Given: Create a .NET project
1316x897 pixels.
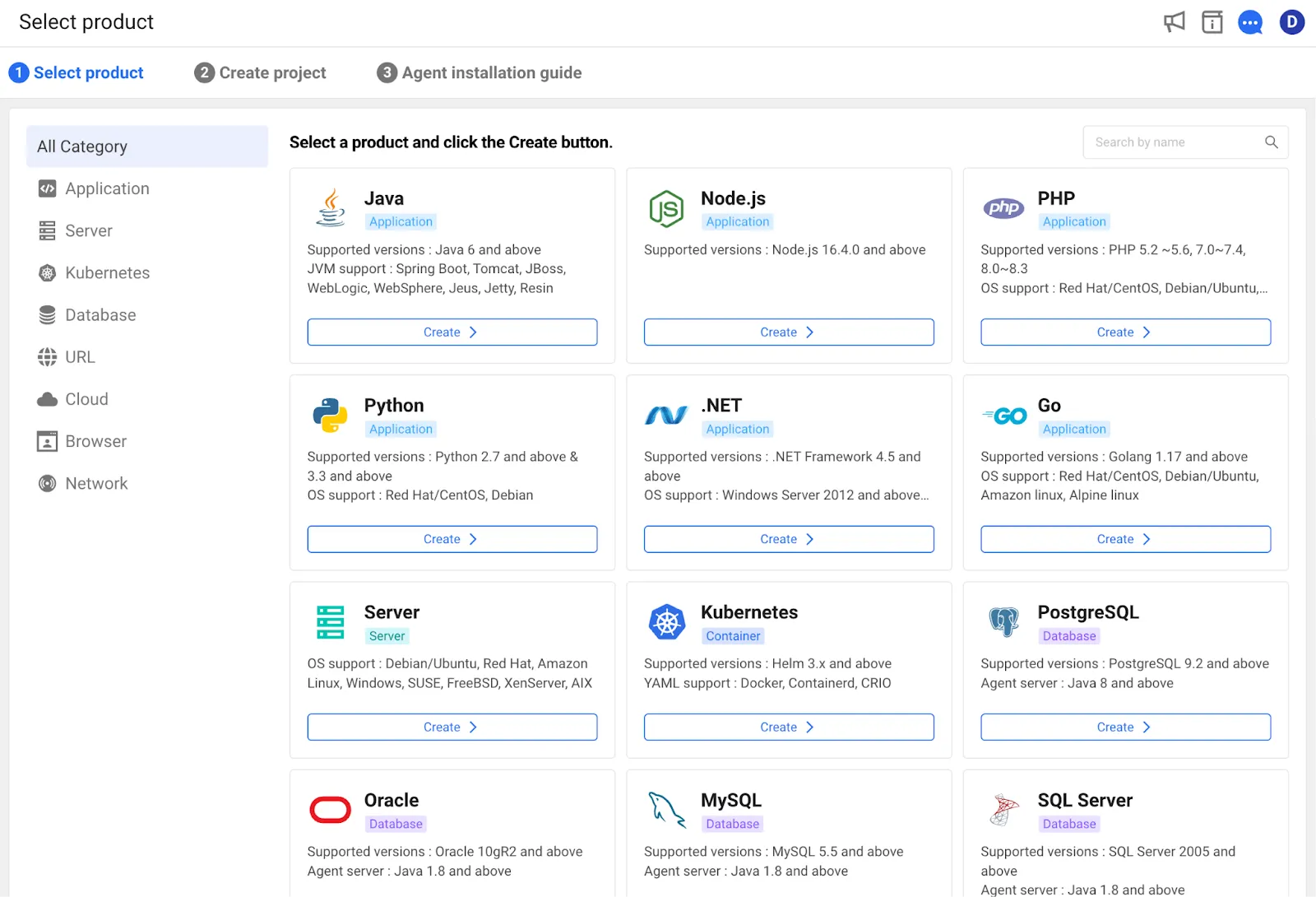Looking at the screenshot, I should click(789, 539).
